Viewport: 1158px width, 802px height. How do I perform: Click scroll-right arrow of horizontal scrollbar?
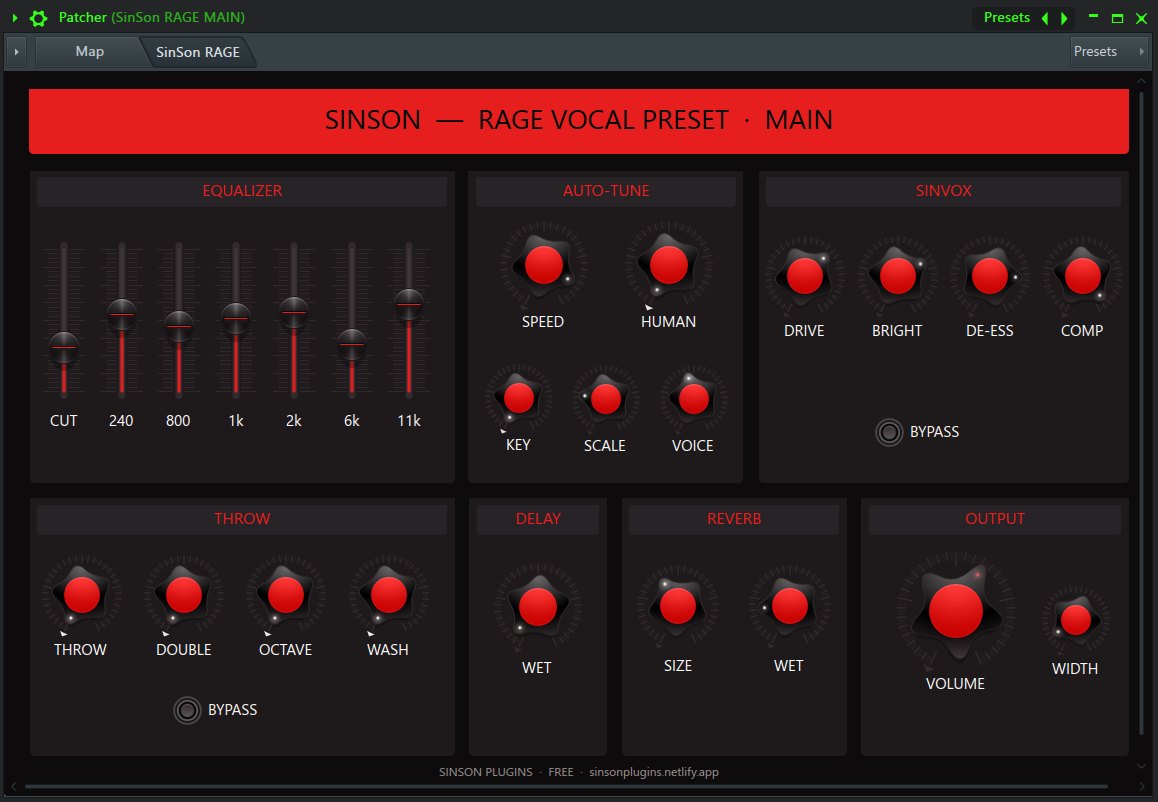1142,786
